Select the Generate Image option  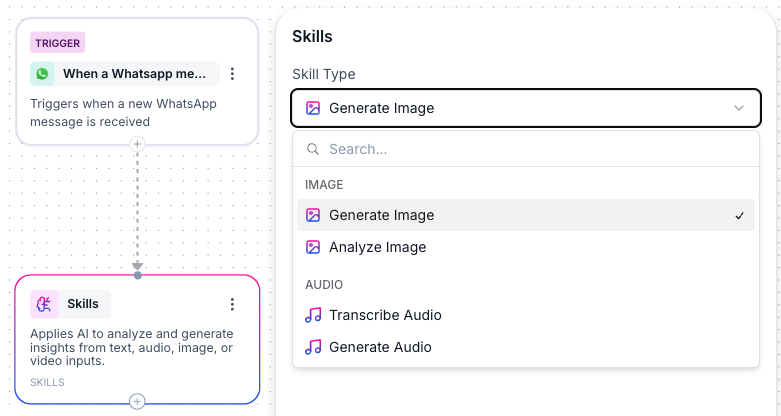click(x=381, y=215)
